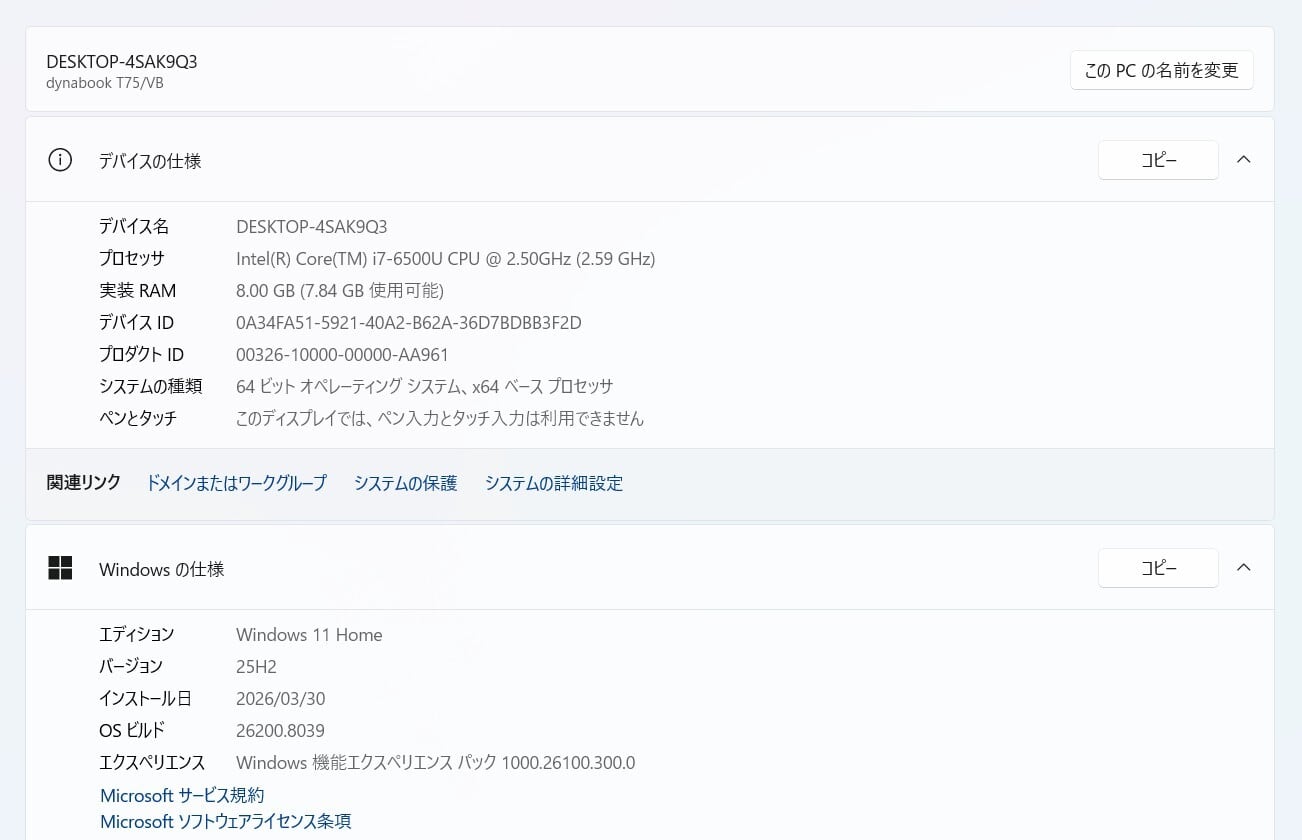Select the デバイス名 value DESKTOP-4SAK9Q3

pyautogui.click(x=311, y=226)
